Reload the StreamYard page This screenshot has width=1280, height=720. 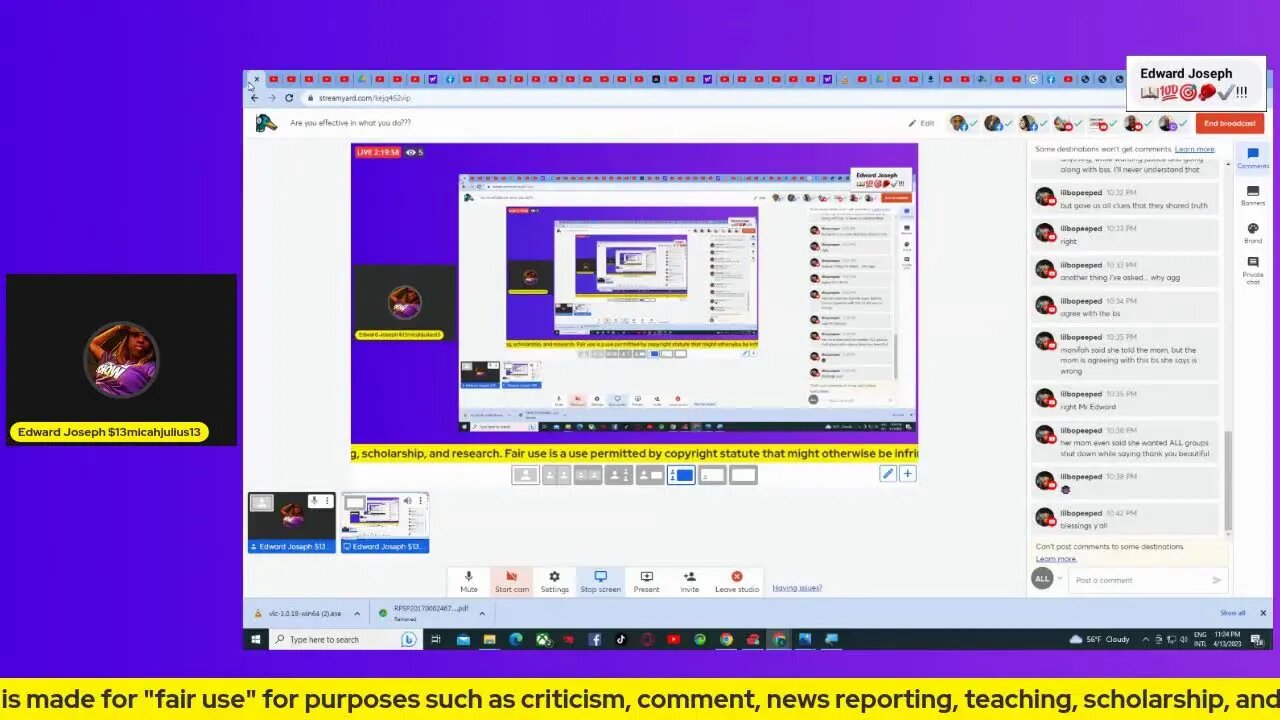pos(289,98)
